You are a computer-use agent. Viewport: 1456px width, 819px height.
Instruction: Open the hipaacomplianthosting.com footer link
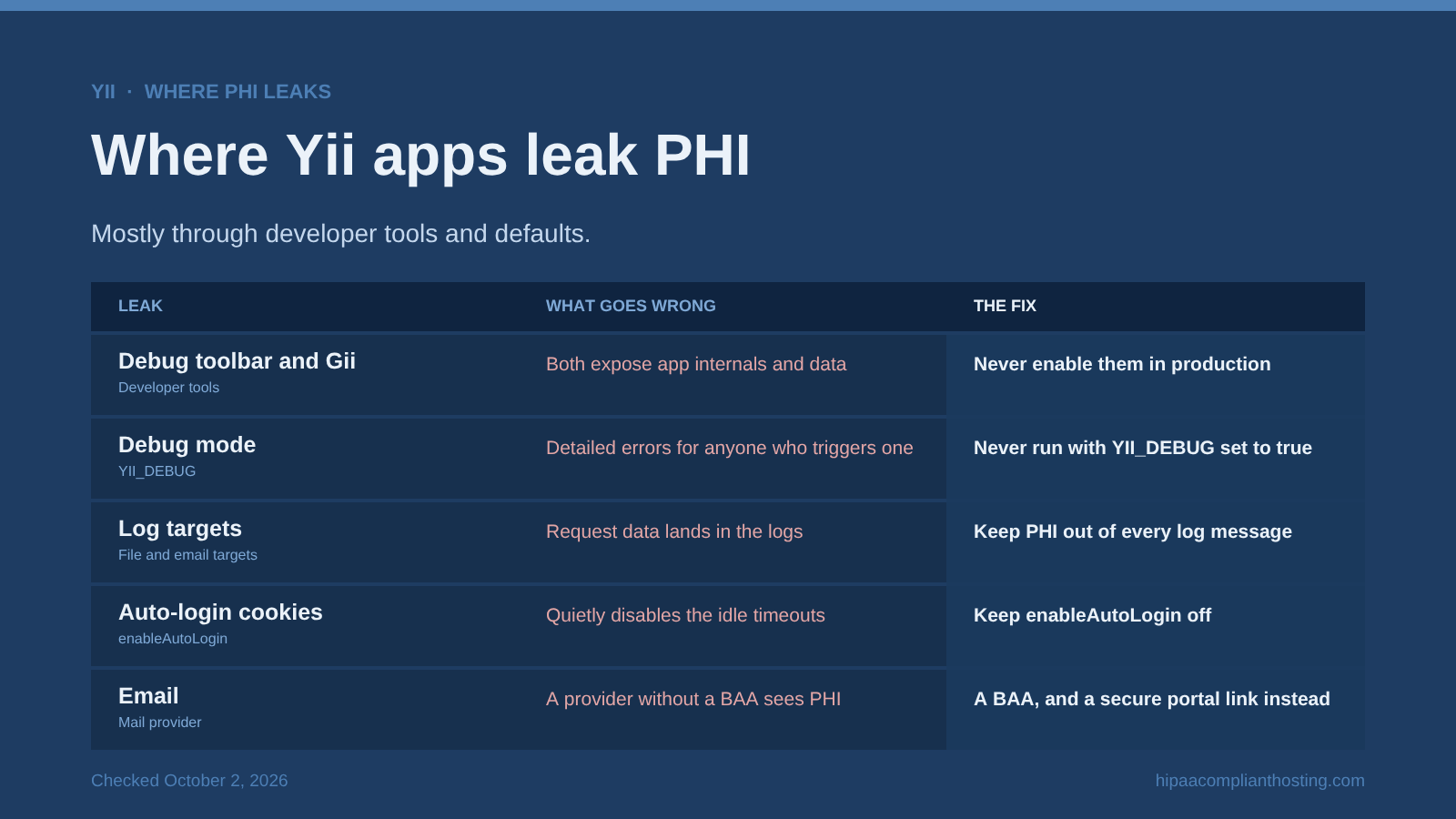1260,781
